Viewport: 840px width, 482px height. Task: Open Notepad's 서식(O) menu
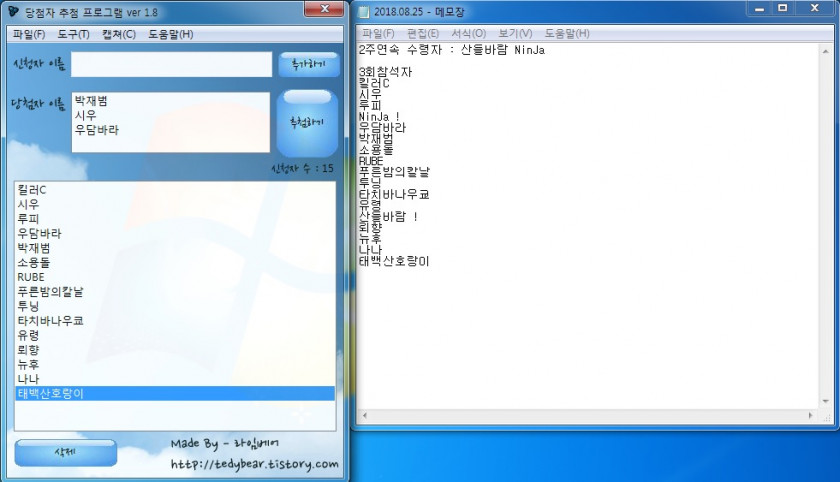pos(468,33)
